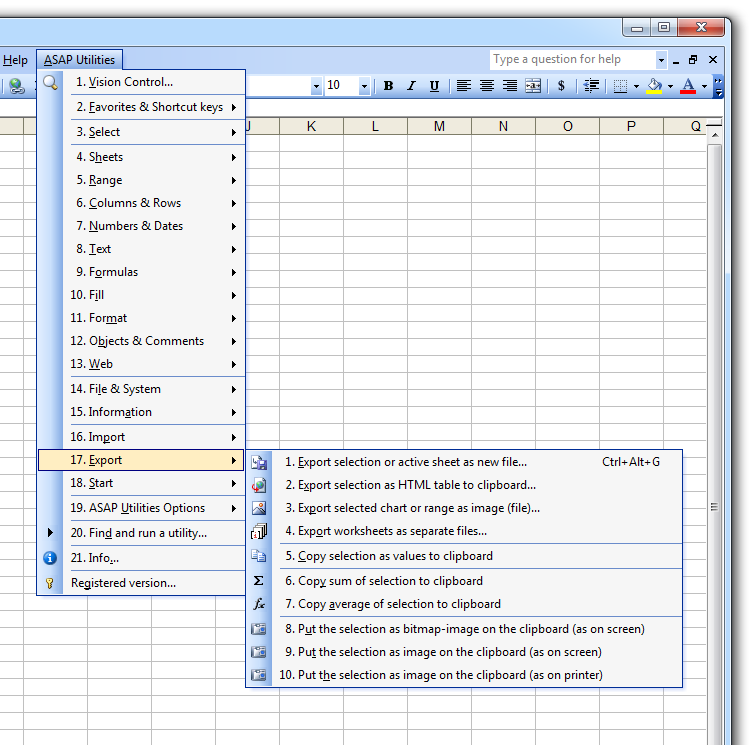Open the Help menu
This screenshot has height=745, width=750.
pos(15,60)
